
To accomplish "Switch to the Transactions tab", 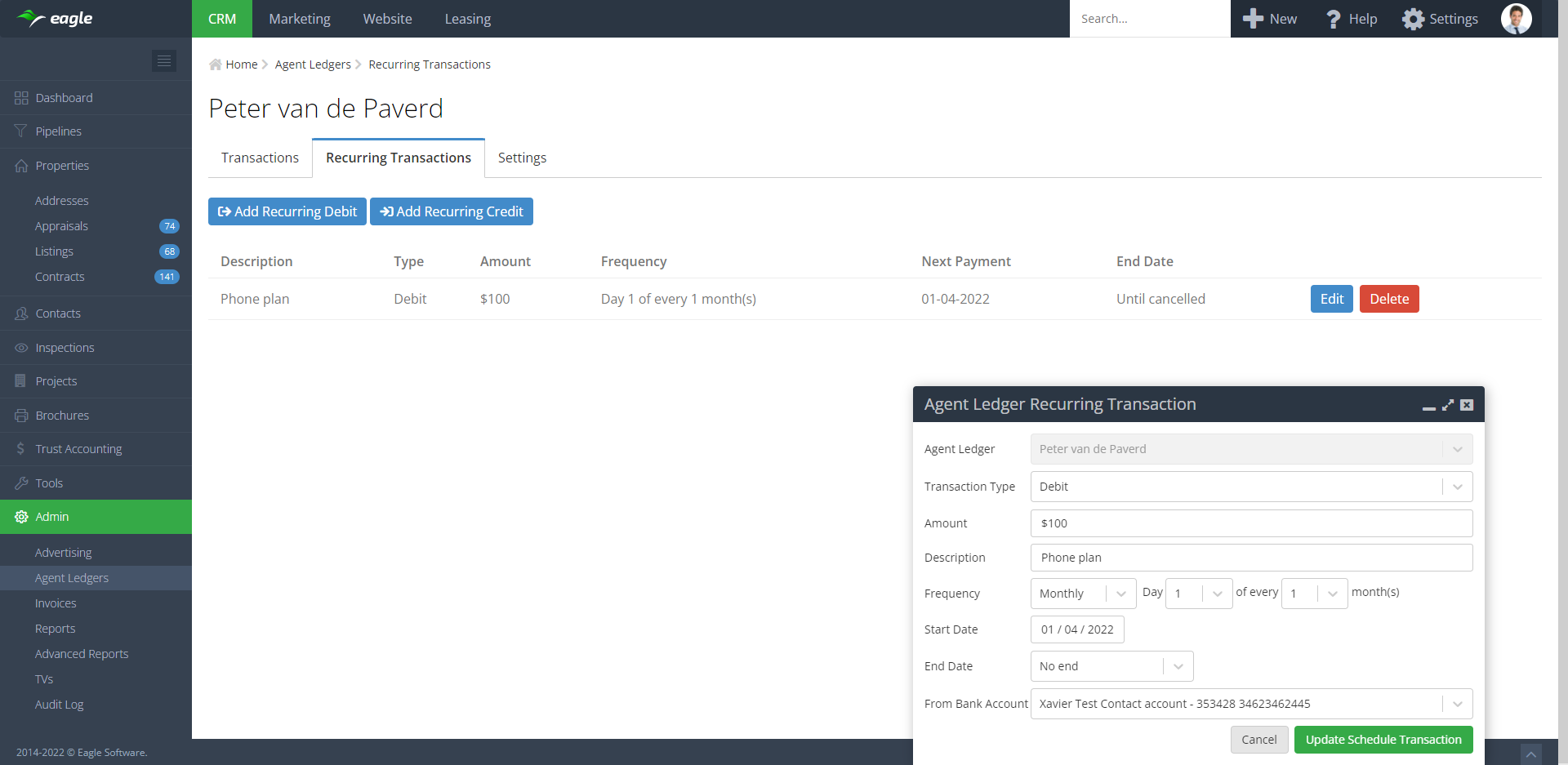I will tap(260, 158).
